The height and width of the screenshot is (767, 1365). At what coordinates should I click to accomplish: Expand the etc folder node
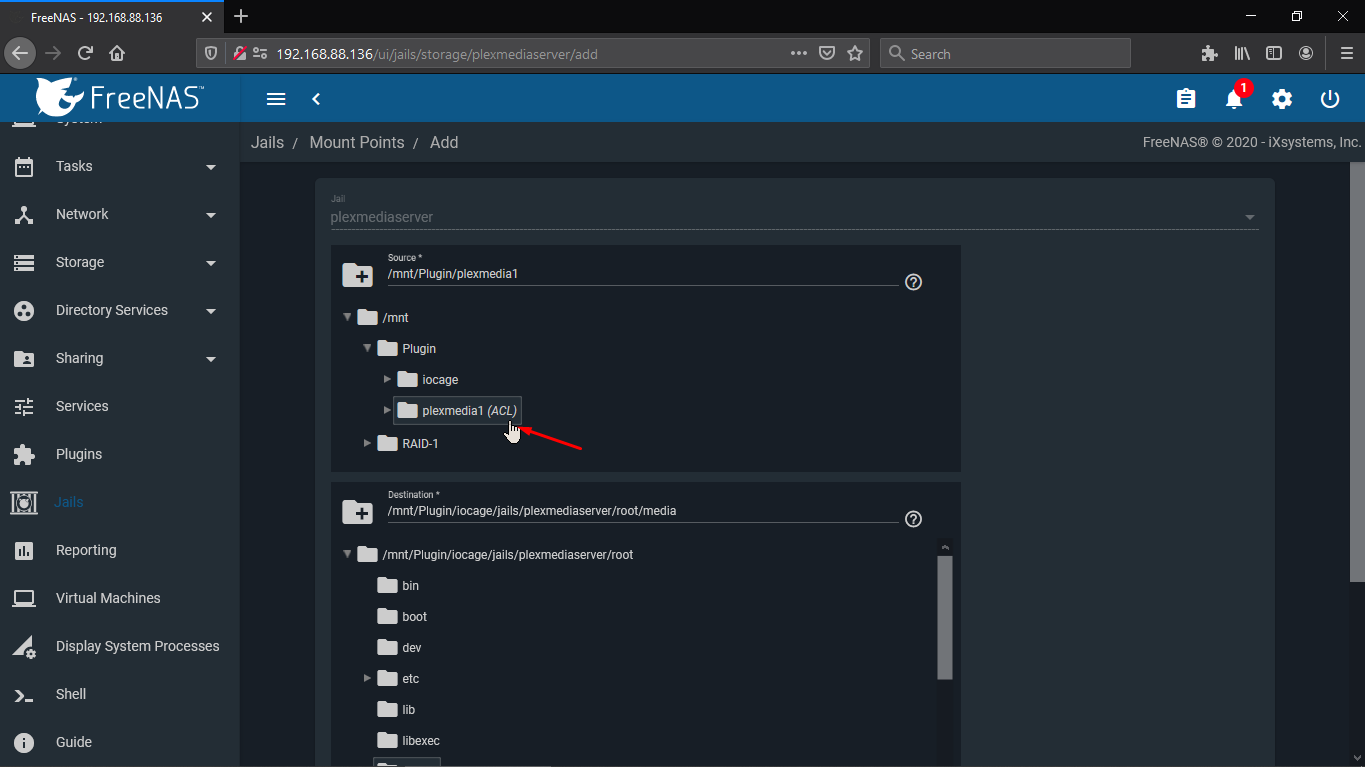[x=367, y=678]
